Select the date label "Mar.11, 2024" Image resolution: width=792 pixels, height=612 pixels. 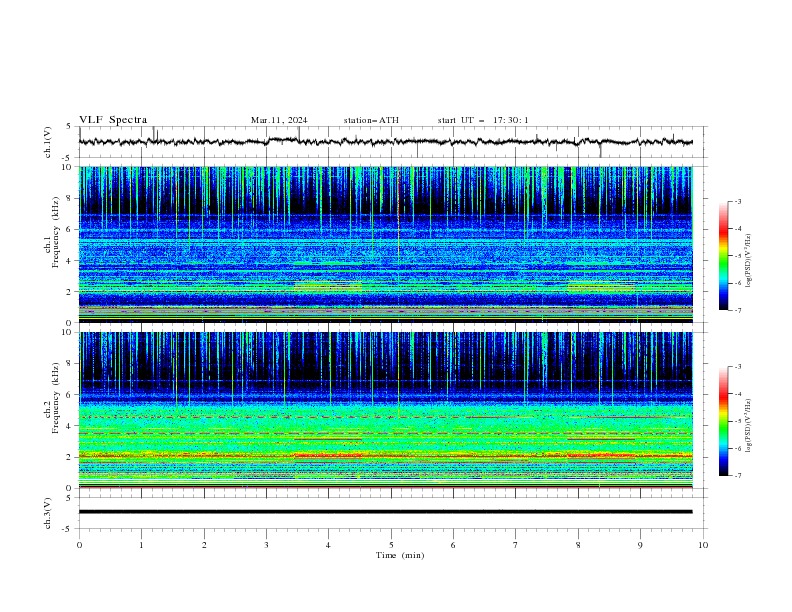pos(279,120)
